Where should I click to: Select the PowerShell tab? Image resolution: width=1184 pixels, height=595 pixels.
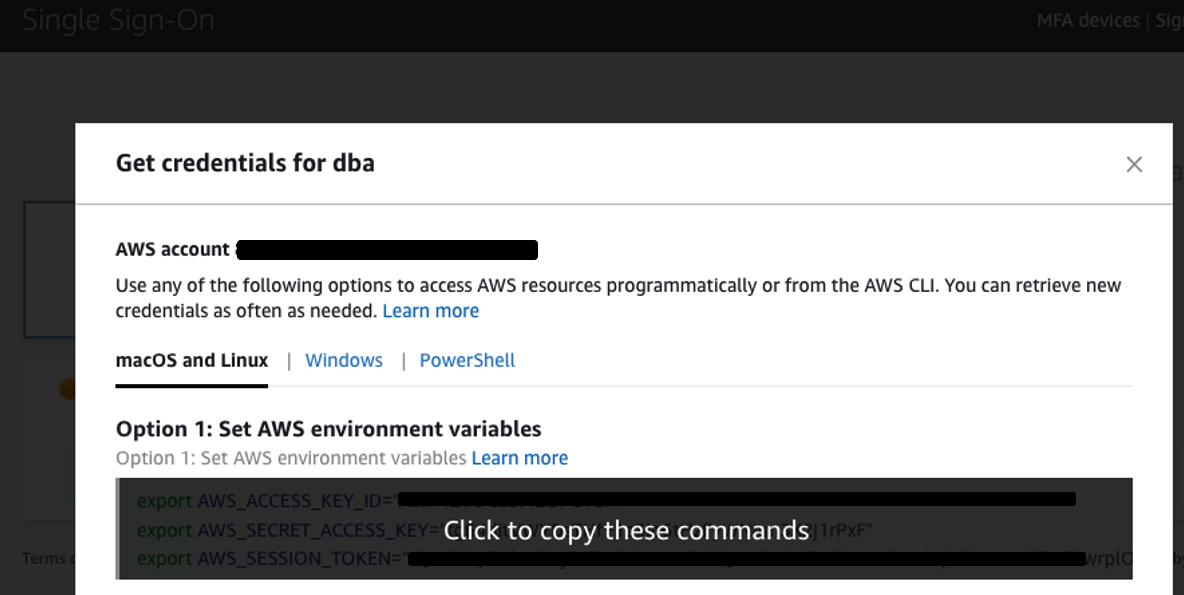pos(467,361)
